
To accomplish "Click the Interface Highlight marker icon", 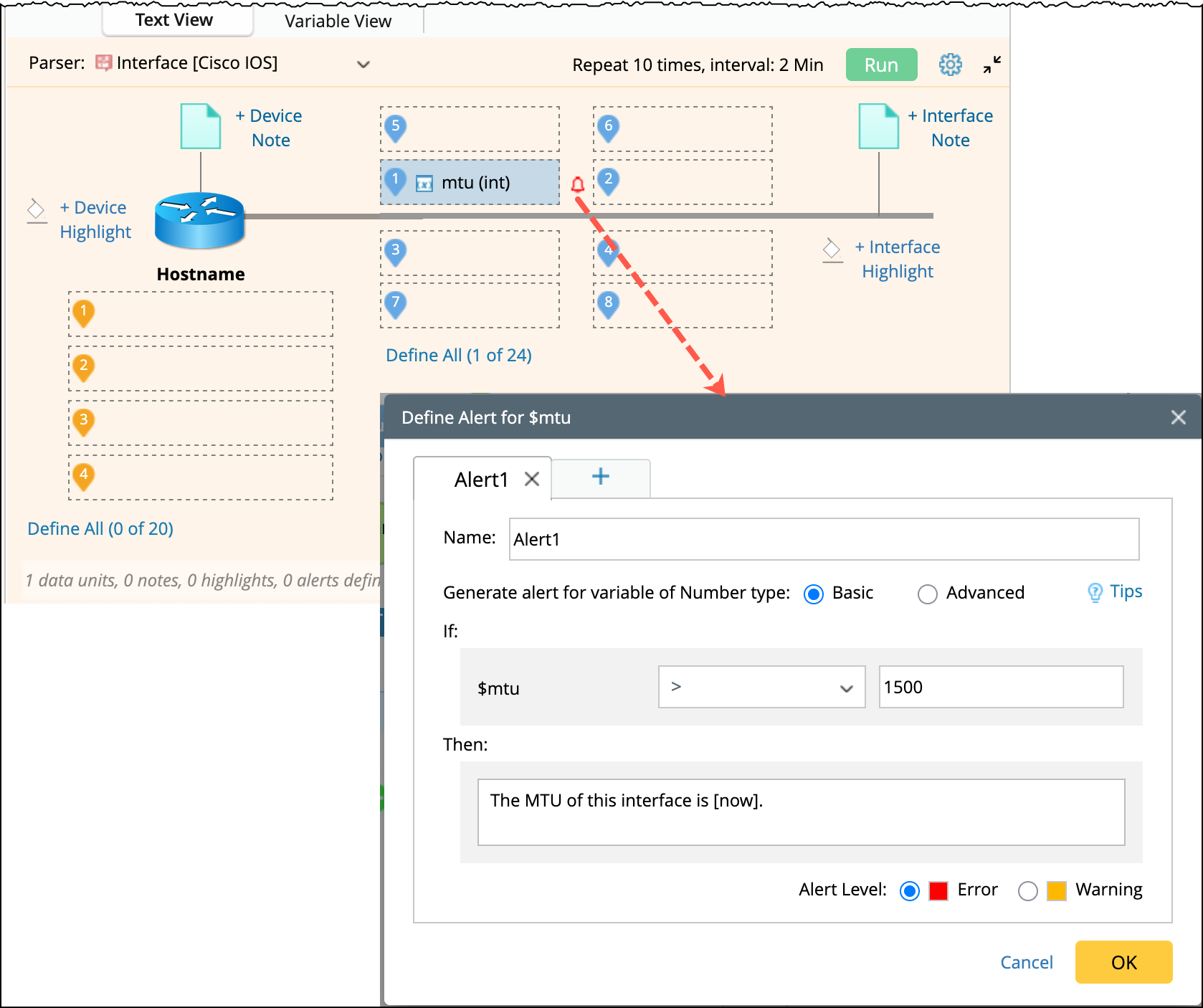I will coord(832,250).
